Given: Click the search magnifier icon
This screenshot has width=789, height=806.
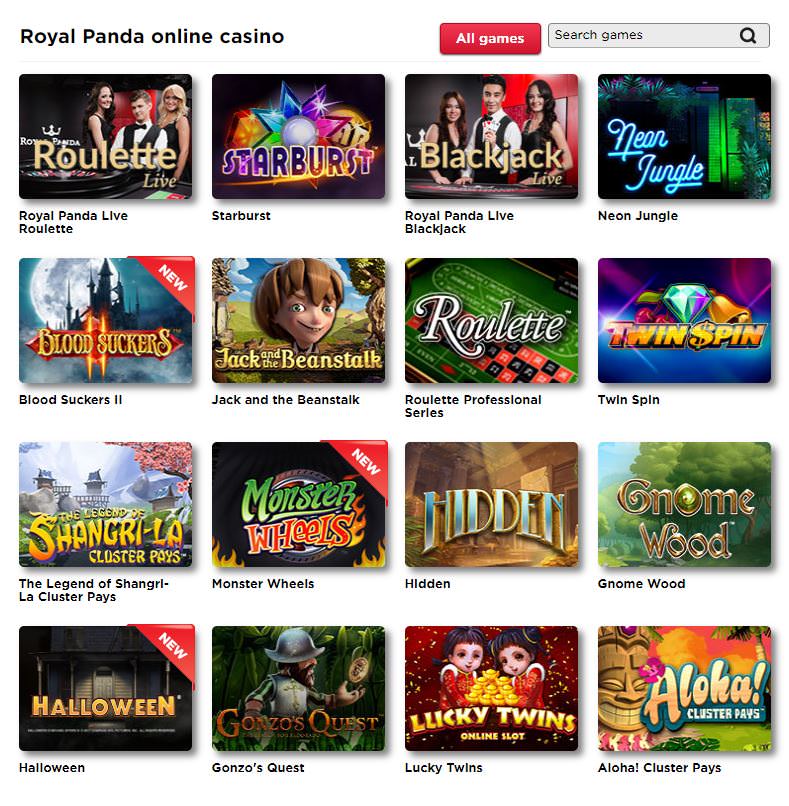Looking at the screenshot, I should pos(748,35).
